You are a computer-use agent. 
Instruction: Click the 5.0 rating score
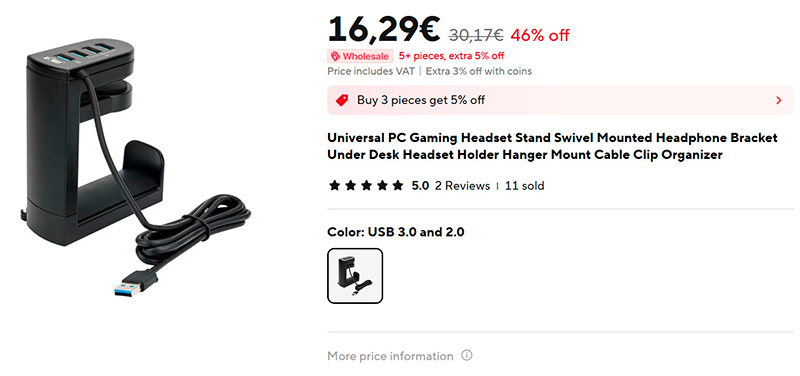[420, 186]
